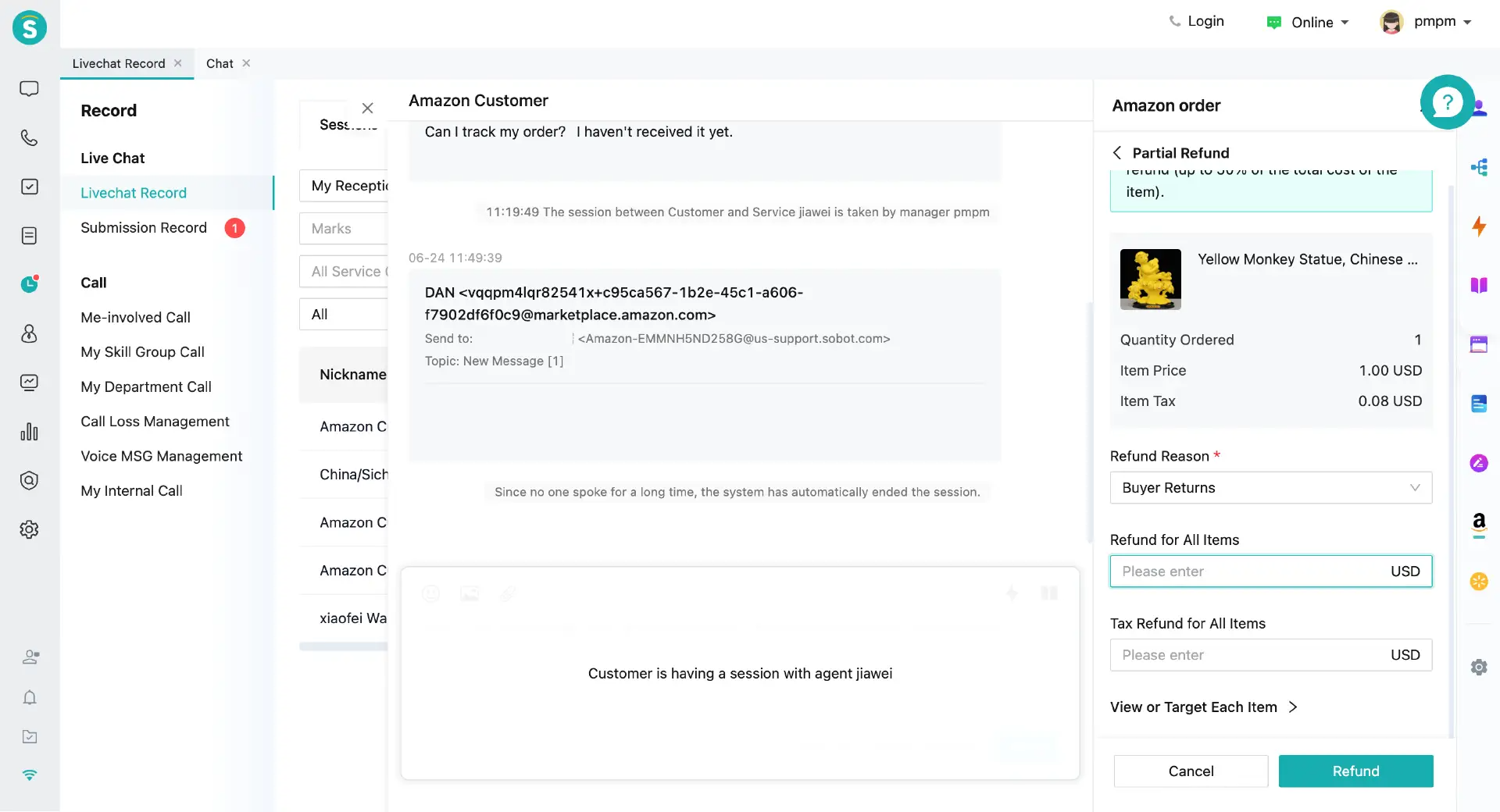Open the Online status dropdown

point(1308,23)
